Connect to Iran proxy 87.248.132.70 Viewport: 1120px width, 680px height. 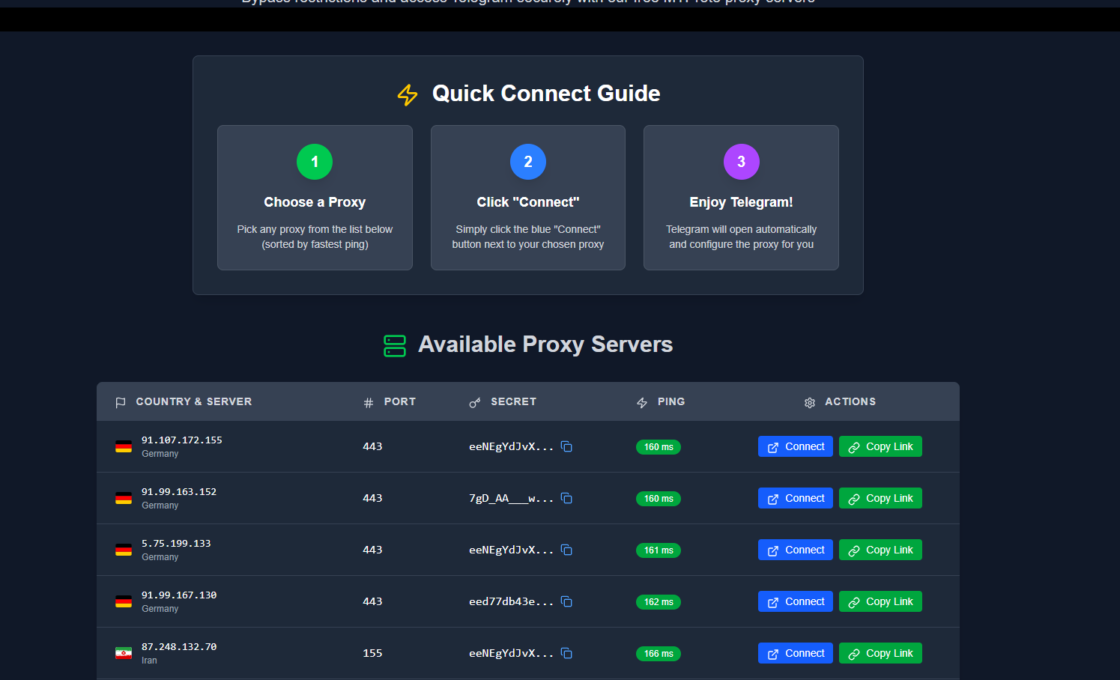click(x=795, y=653)
